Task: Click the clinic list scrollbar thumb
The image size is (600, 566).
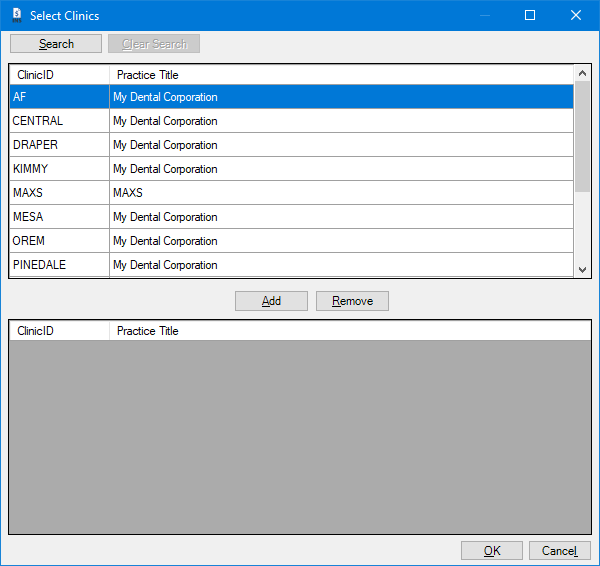Action: coord(582,136)
